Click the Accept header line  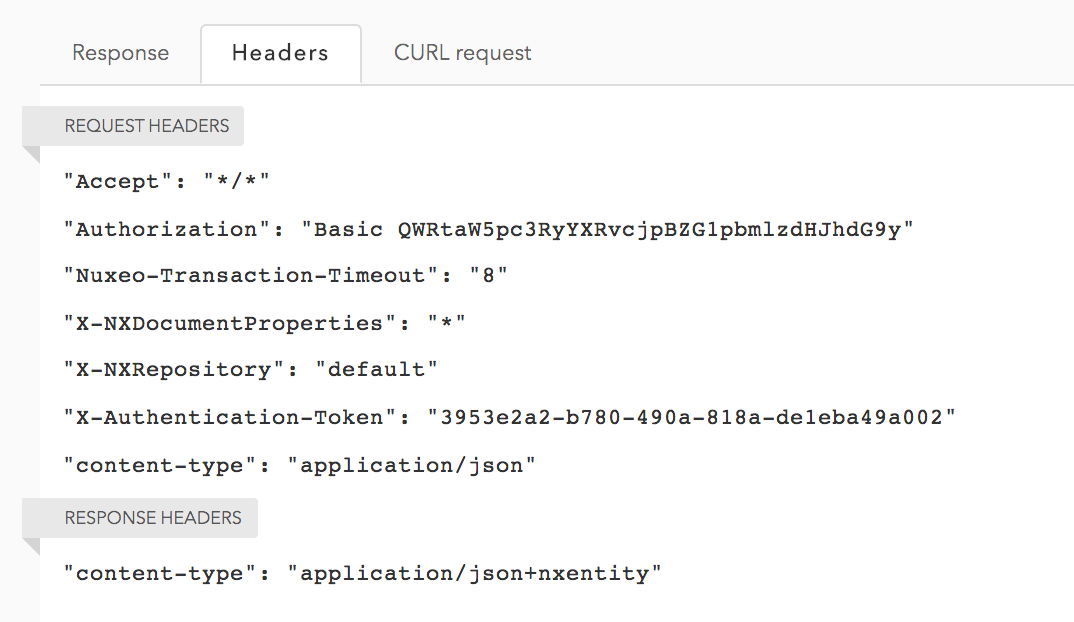click(166, 182)
